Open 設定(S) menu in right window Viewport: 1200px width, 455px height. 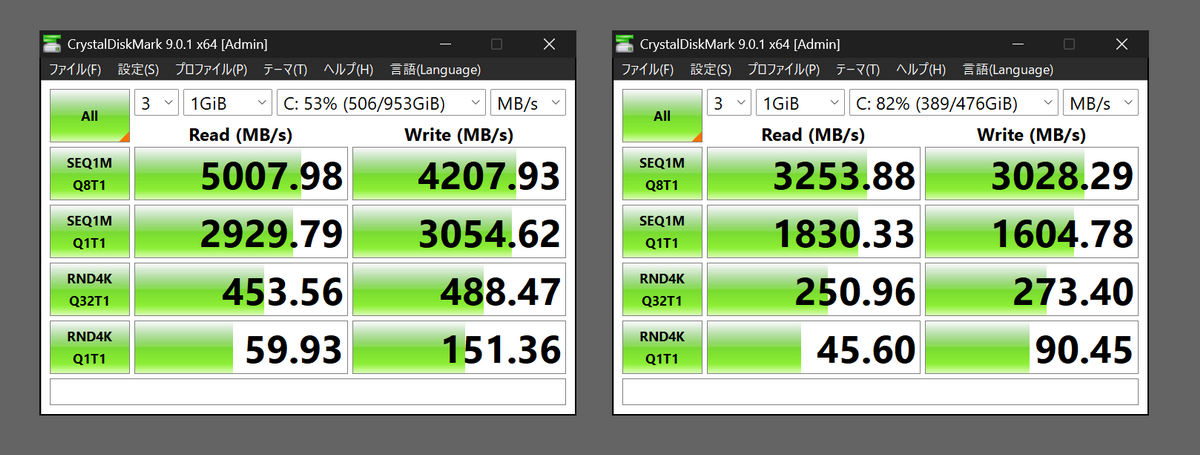click(710, 69)
